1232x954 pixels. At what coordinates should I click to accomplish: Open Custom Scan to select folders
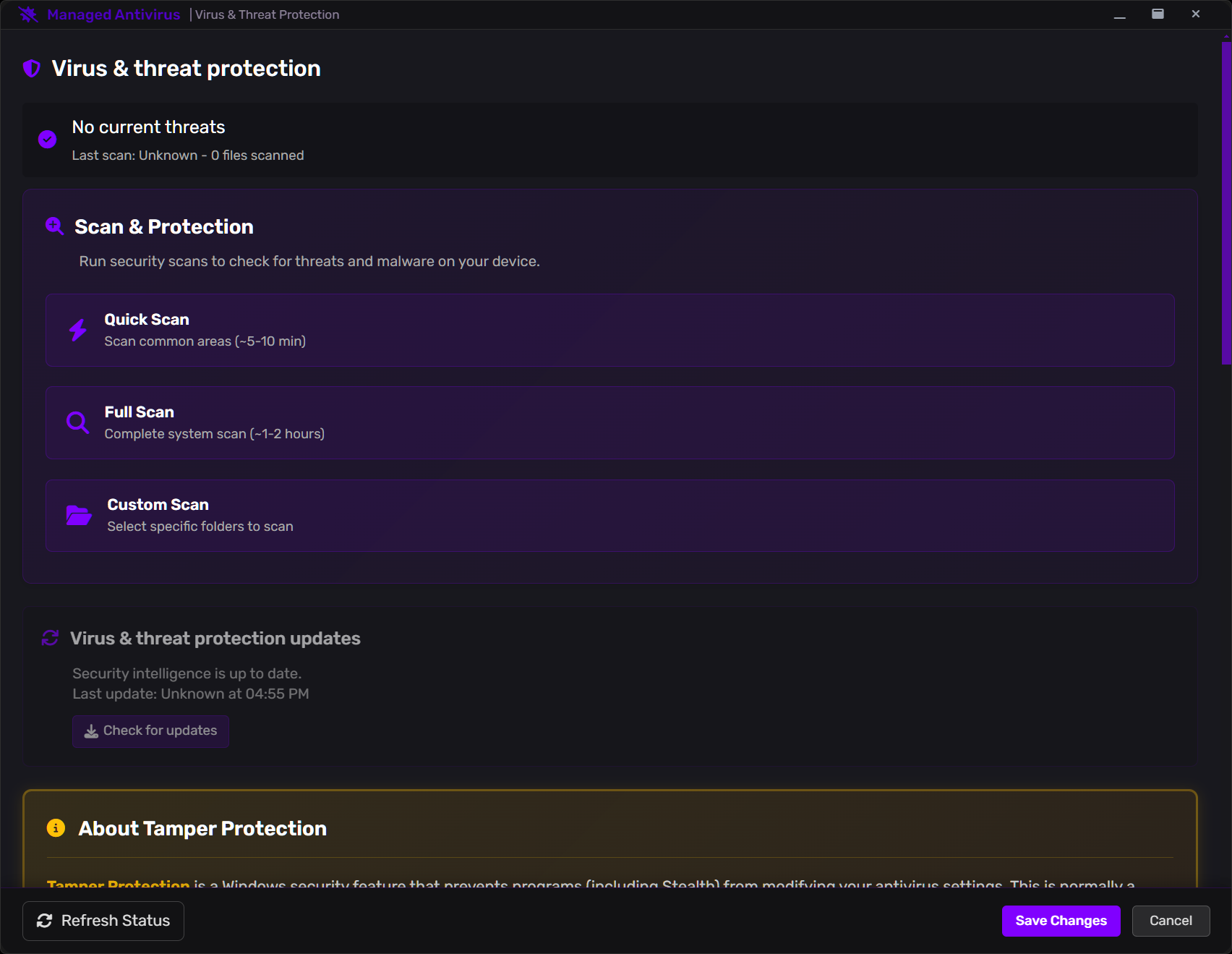[609, 515]
